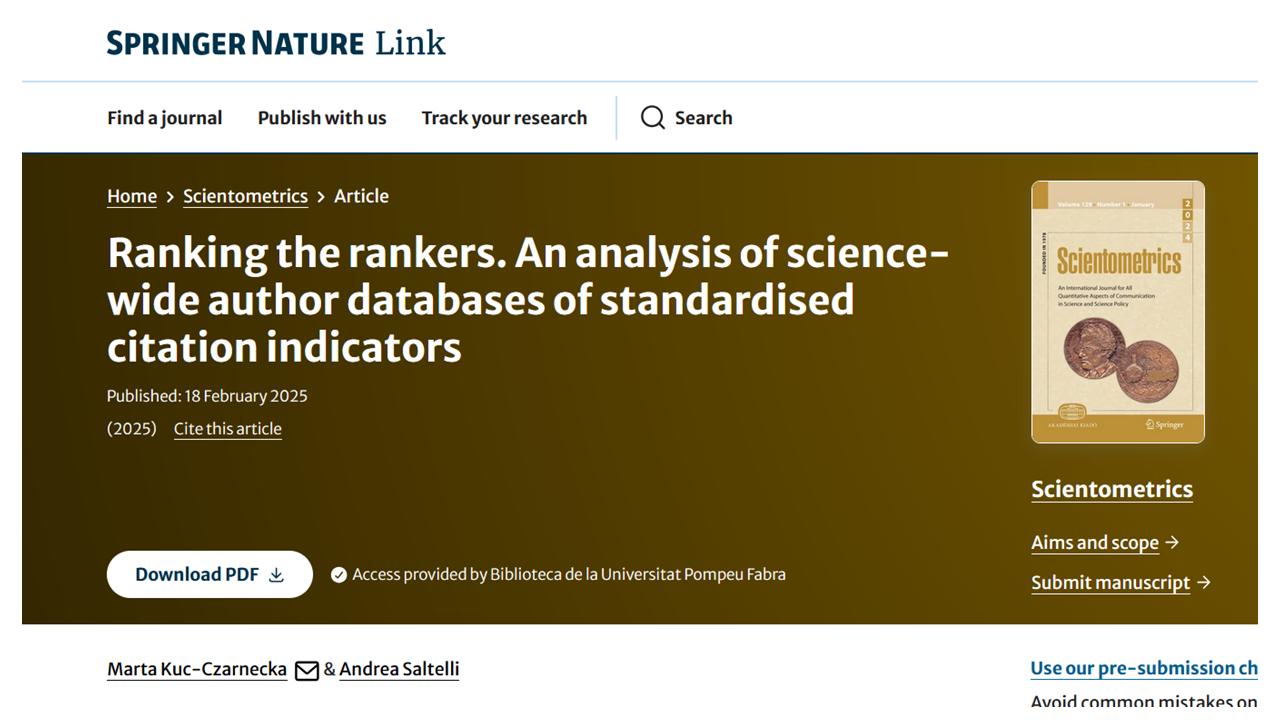
Task: Click the arrow next to Submit manuscript
Action: tap(1204, 582)
